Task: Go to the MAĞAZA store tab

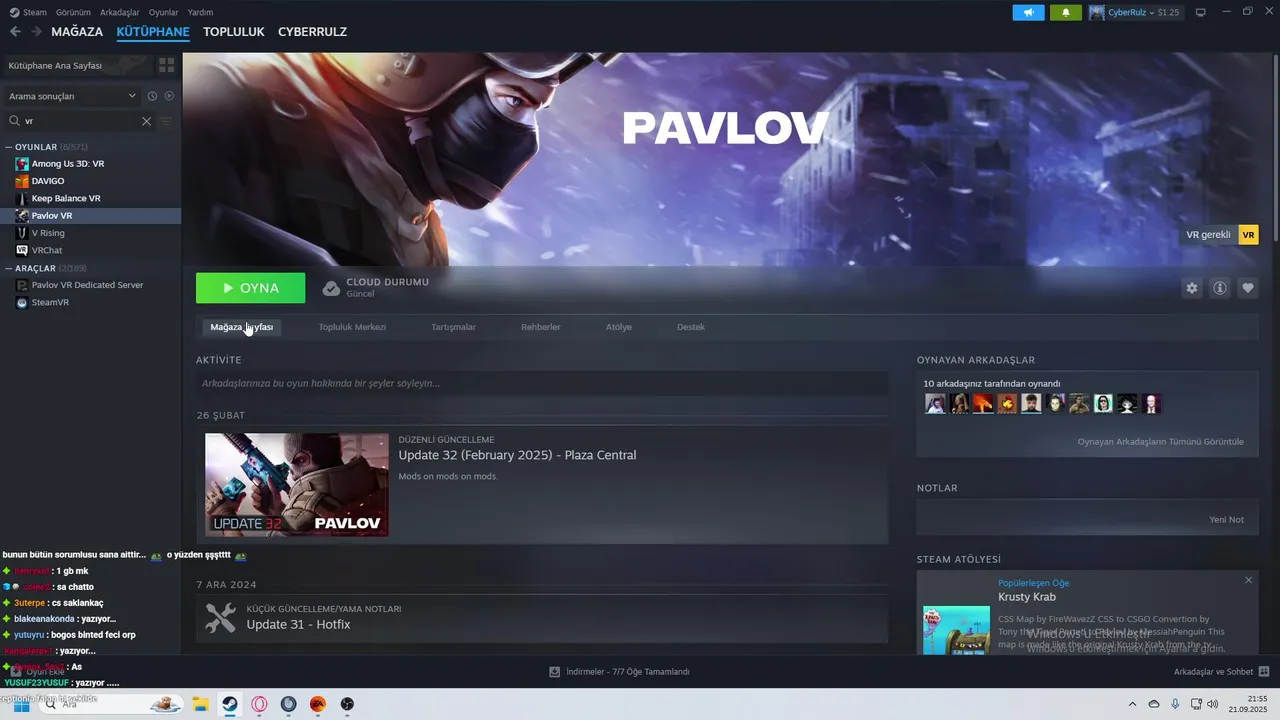Action: [x=77, y=32]
